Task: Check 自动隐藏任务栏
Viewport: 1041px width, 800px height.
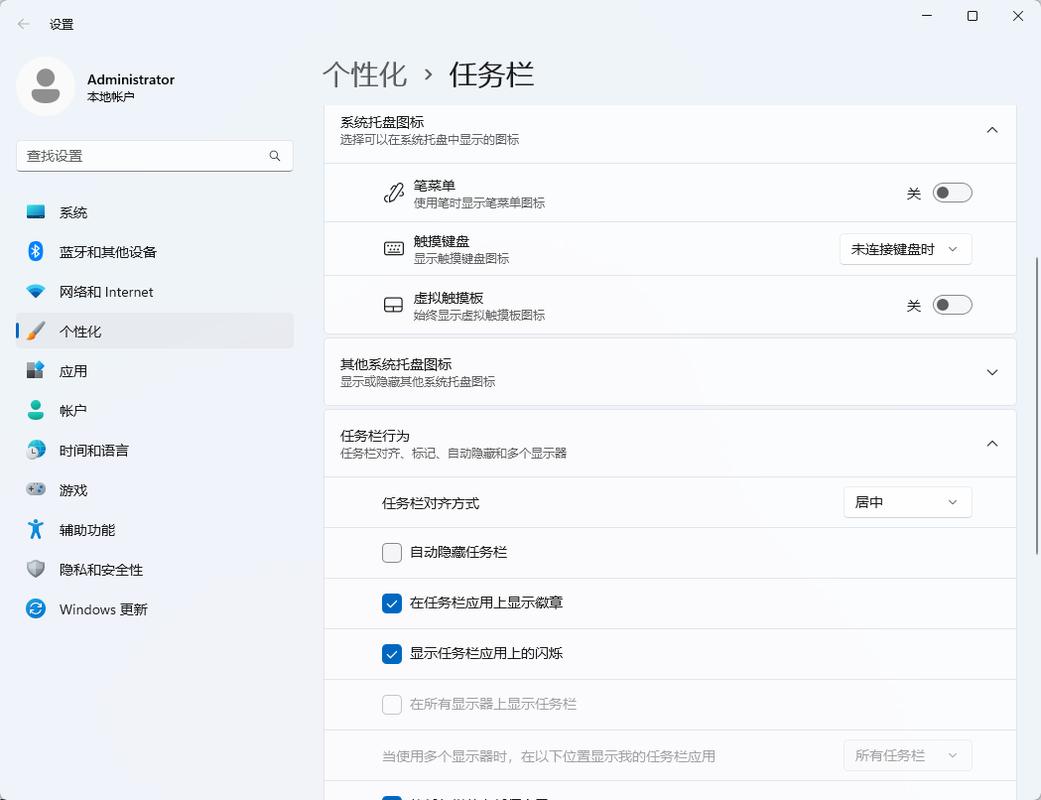Action: coord(391,552)
